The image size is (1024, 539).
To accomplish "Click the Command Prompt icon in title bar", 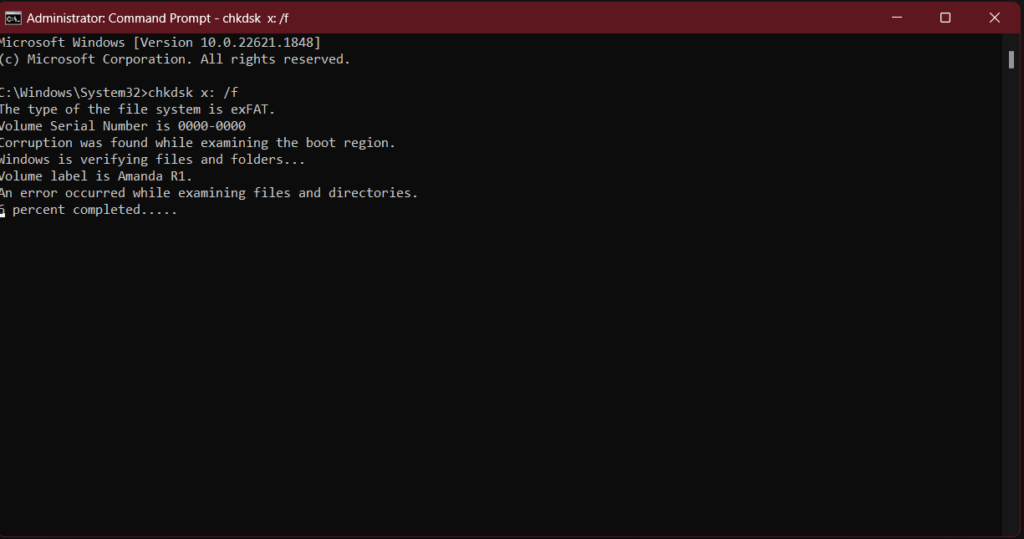I will coord(12,18).
